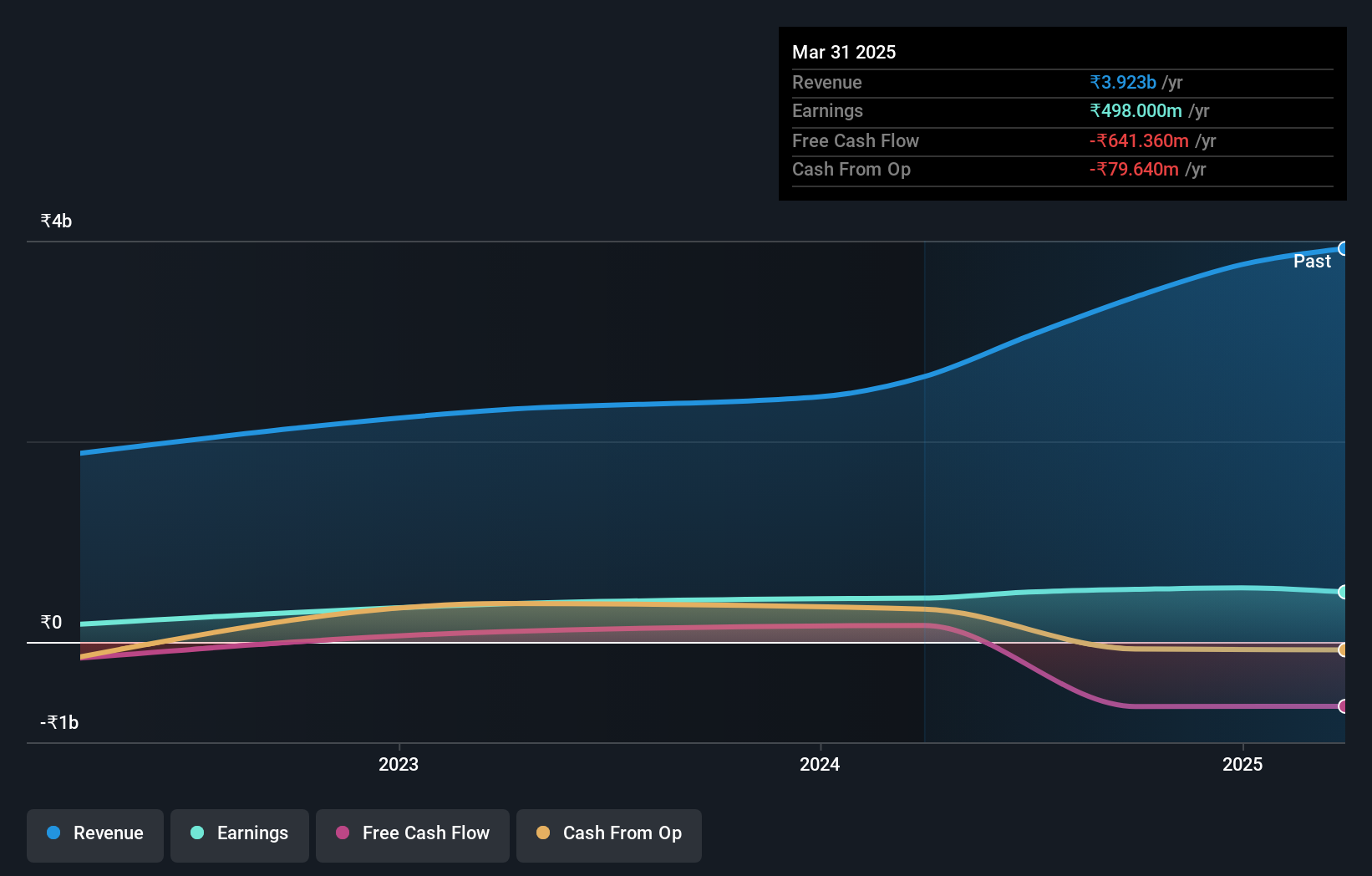The width and height of the screenshot is (1372, 876).
Task: Click the Mar 31 2025 tooltip date
Action: click(x=844, y=52)
